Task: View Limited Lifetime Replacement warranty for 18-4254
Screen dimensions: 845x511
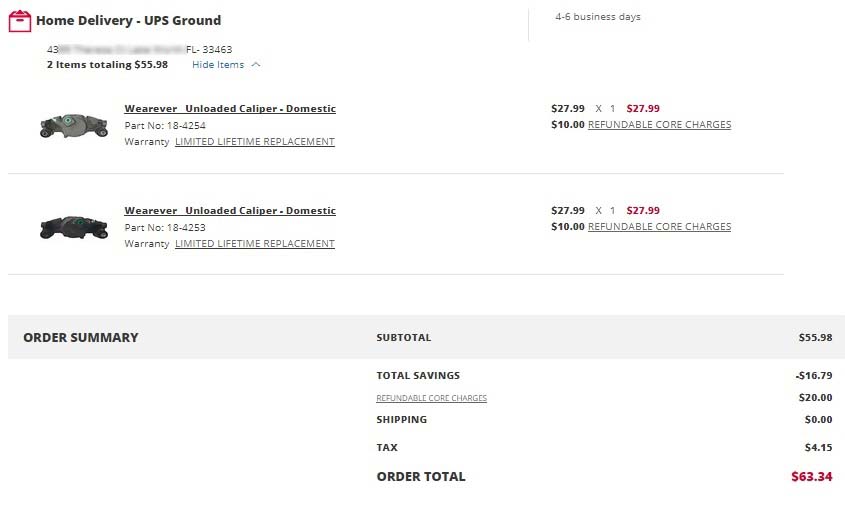Action: tap(255, 142)
